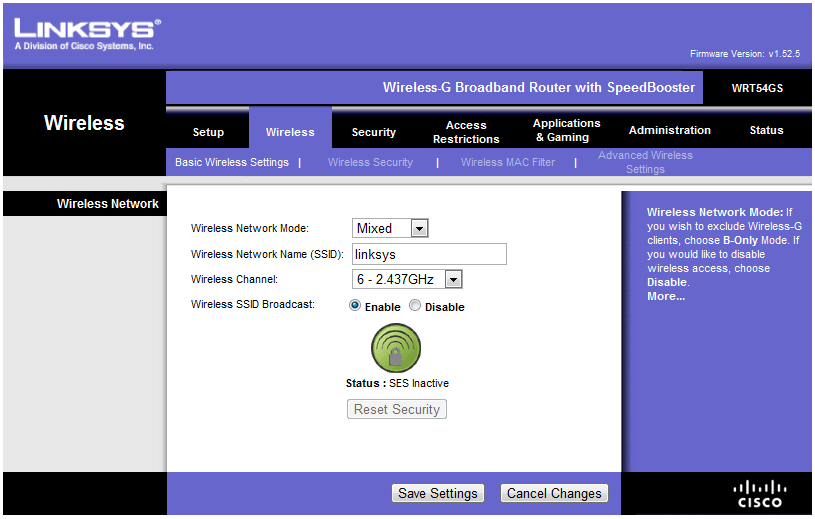Viewport: 815px width, 519px height.
Task: Click the Wireless Network Name (SSID) field
Action: click(429, 254)
